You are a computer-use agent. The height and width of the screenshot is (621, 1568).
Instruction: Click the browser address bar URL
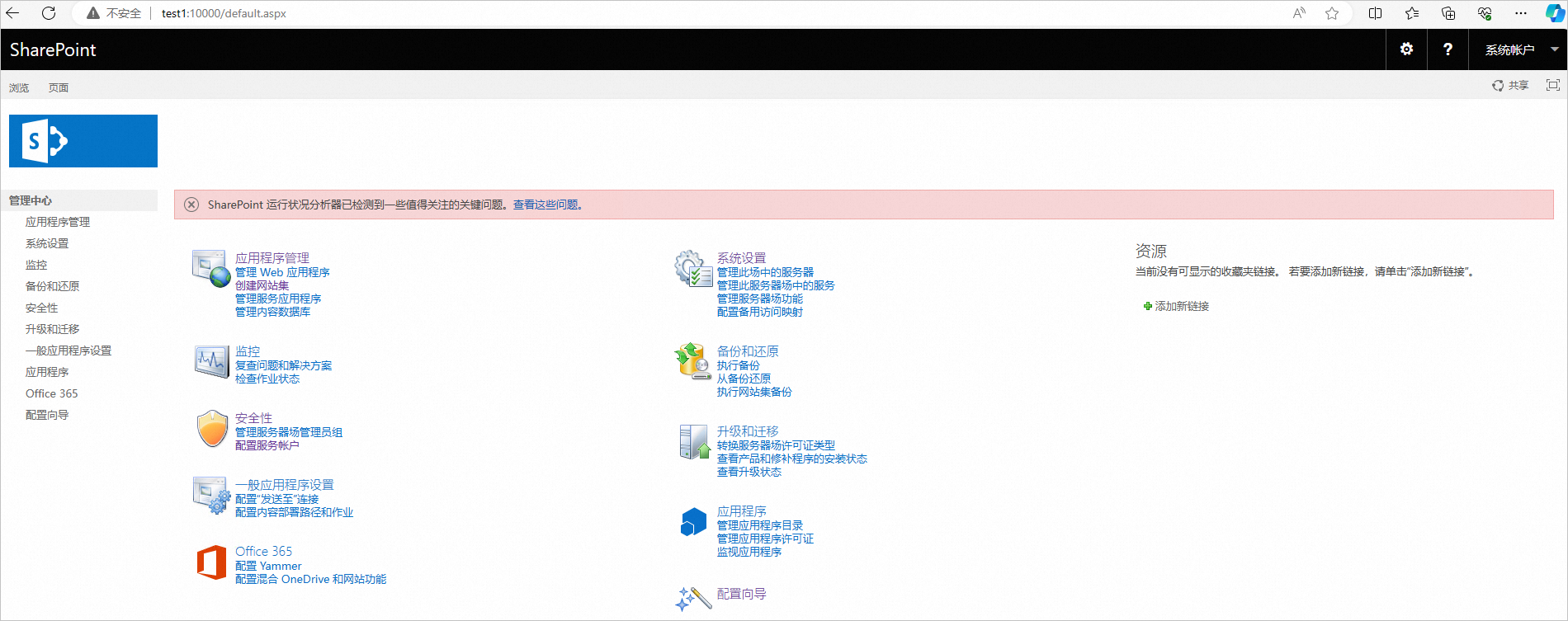click(x=224, y=13)
